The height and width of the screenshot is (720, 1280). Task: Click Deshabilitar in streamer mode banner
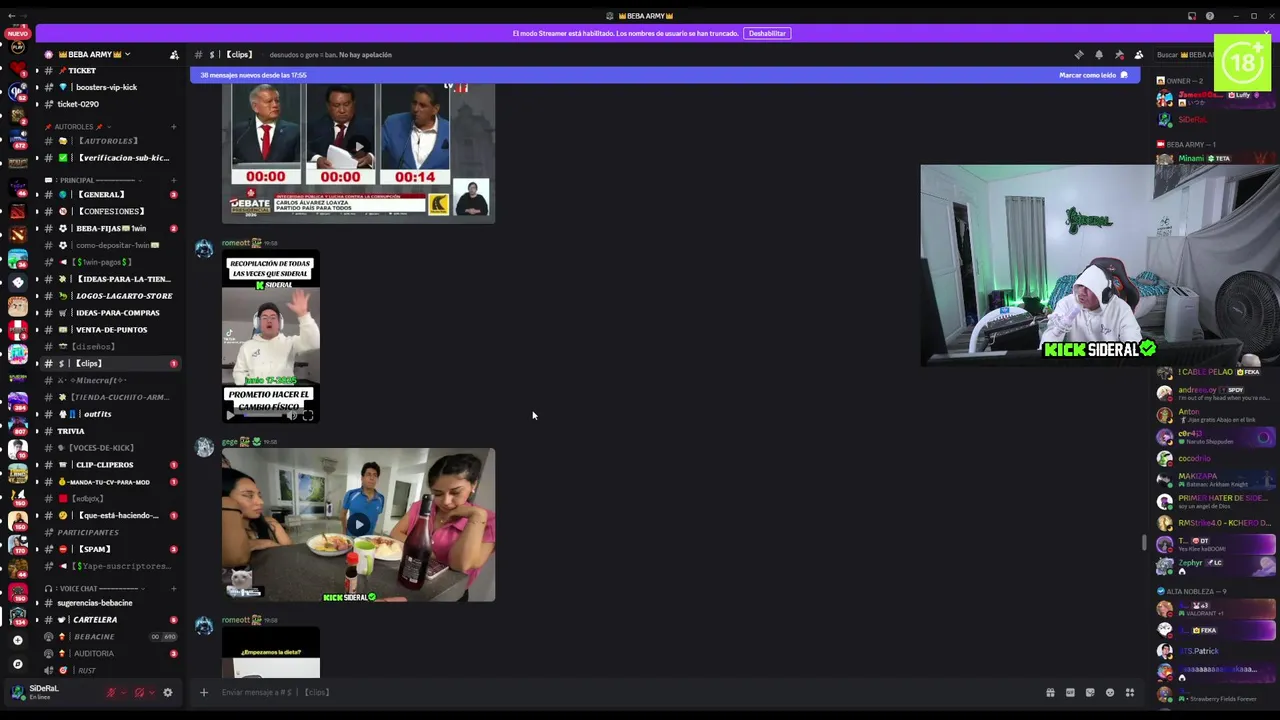pos(767,33)
